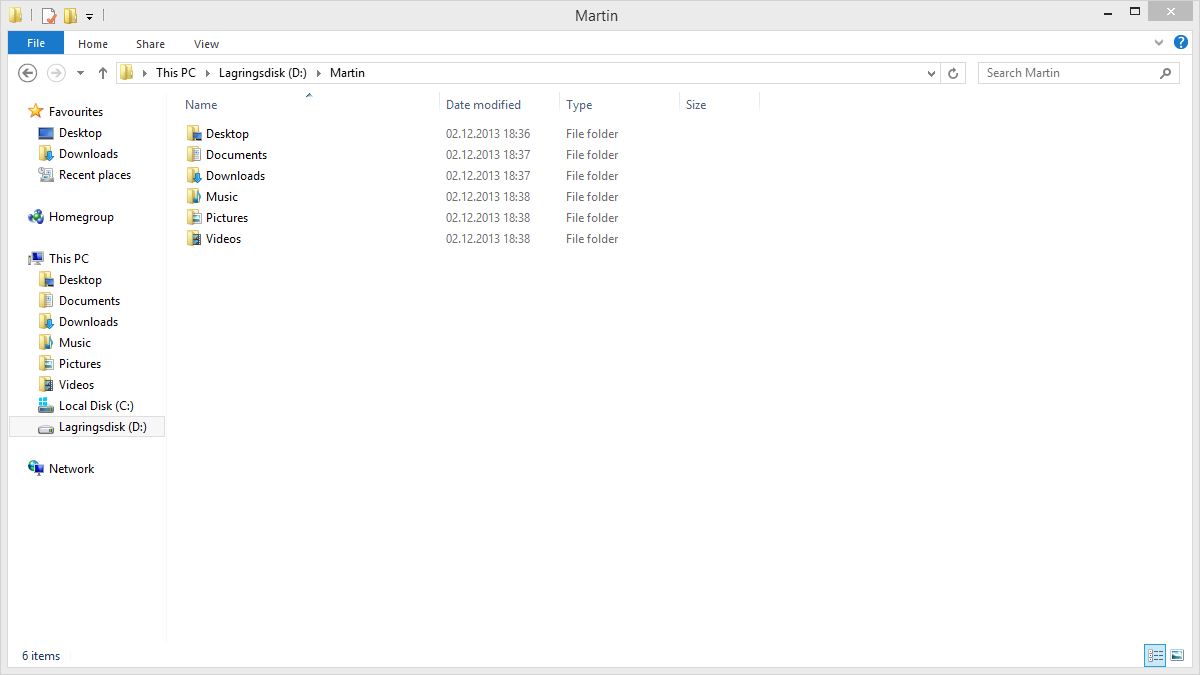Image resolution: width=1200 pixels, height=675 pixels.
Task: Expand the chevron before This PC in the address bar
Action: (x=145, y=73)
